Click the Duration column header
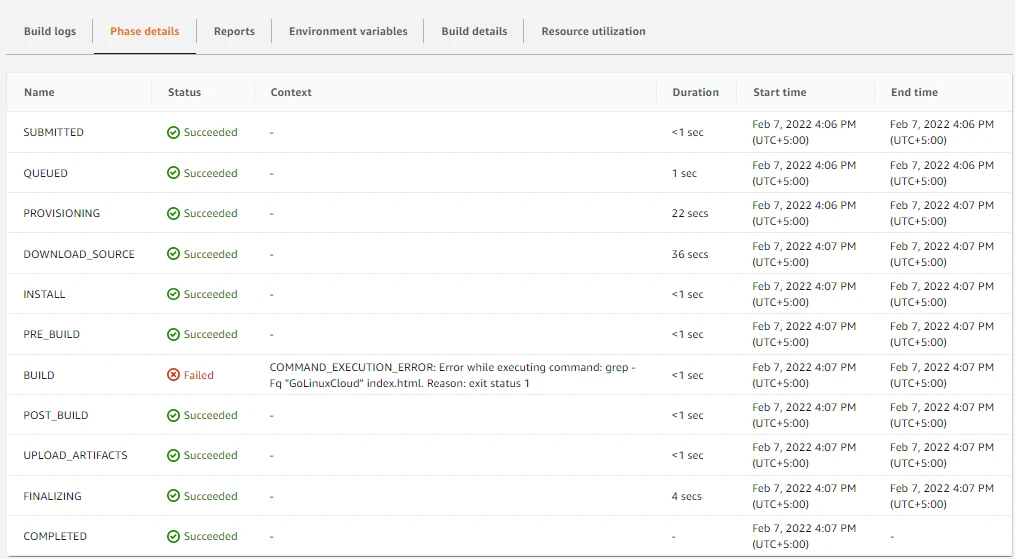 tap(695, 92)
